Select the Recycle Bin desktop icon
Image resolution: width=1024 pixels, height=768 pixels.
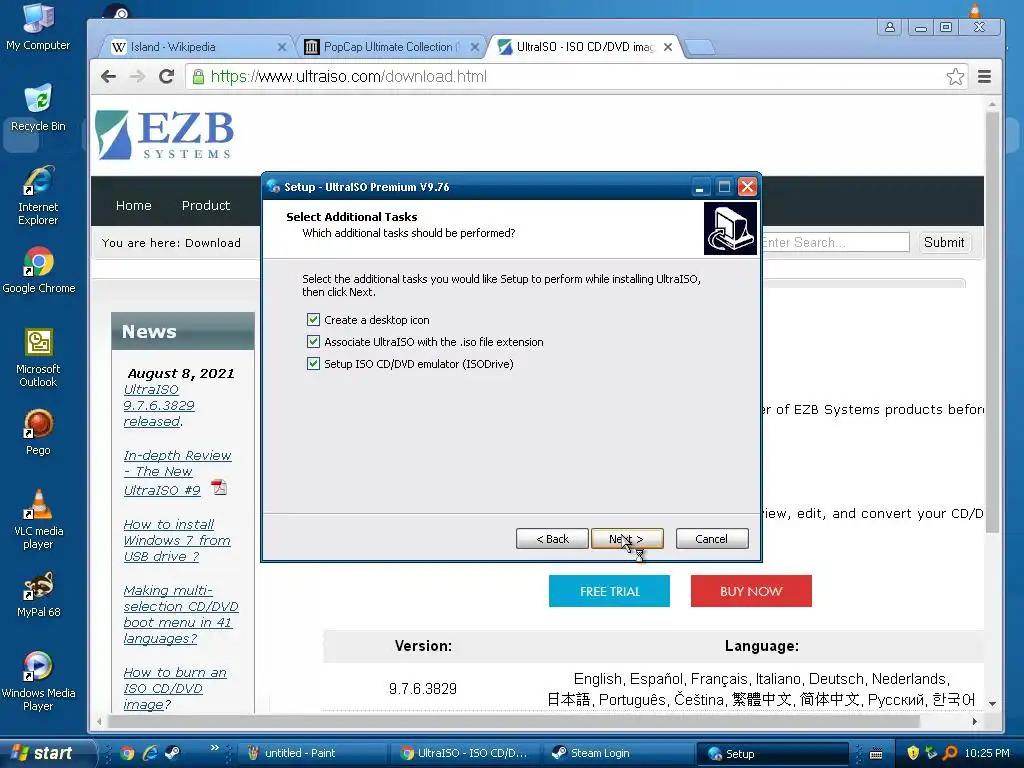(x=38, y=108)
